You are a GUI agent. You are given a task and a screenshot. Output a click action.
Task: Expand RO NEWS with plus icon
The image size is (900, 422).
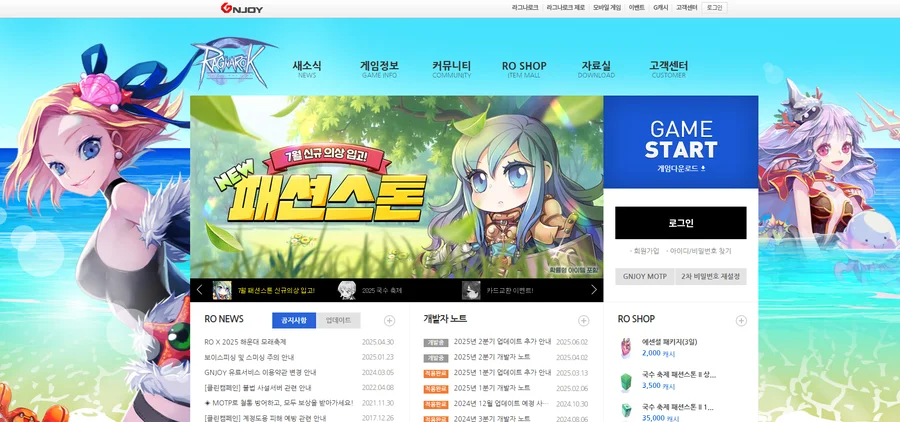coord(389,320)
